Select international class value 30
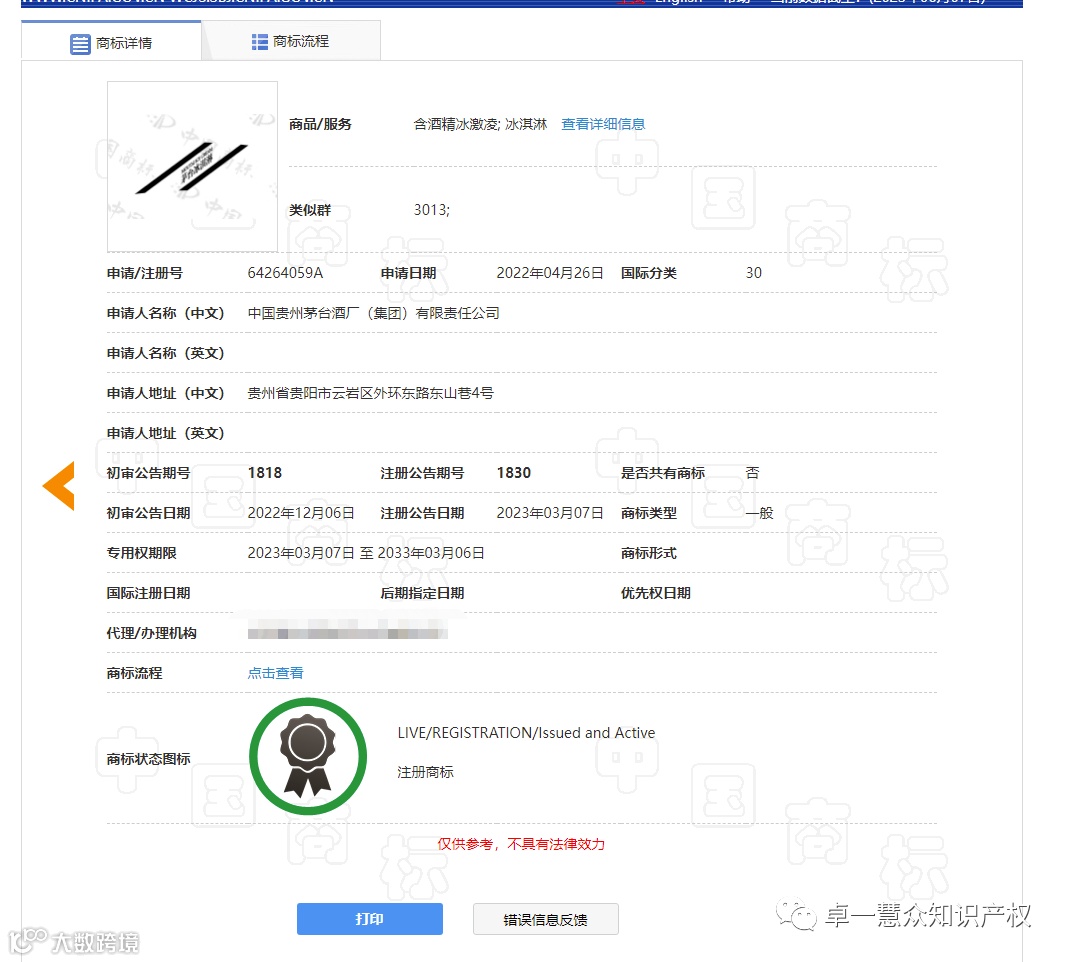 coord(753,273)
